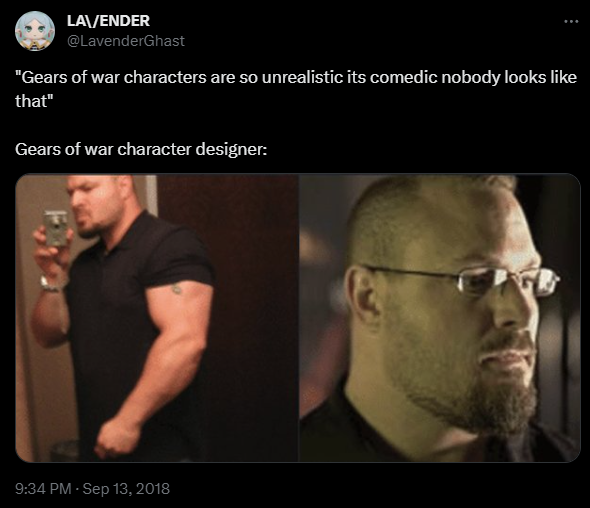Image resolution: width=590 pixels, height=508 pixels.
Task: Open the right photo of man with glasses
Action: click(x=440, y=318)
